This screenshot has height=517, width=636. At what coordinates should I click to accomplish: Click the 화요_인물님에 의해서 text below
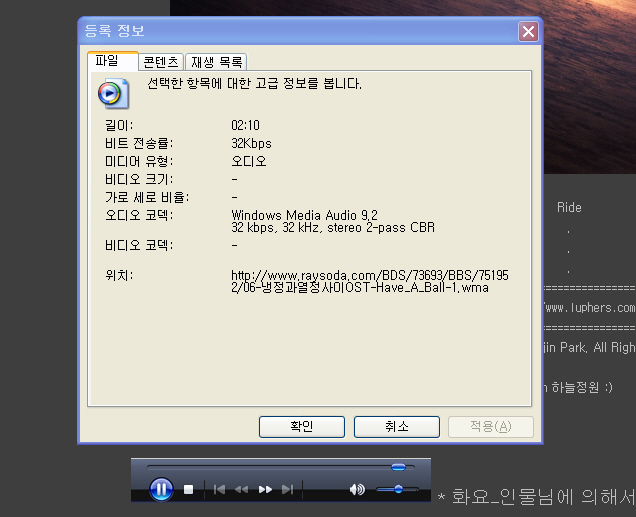pyautogui.click(x=544, y=497)
